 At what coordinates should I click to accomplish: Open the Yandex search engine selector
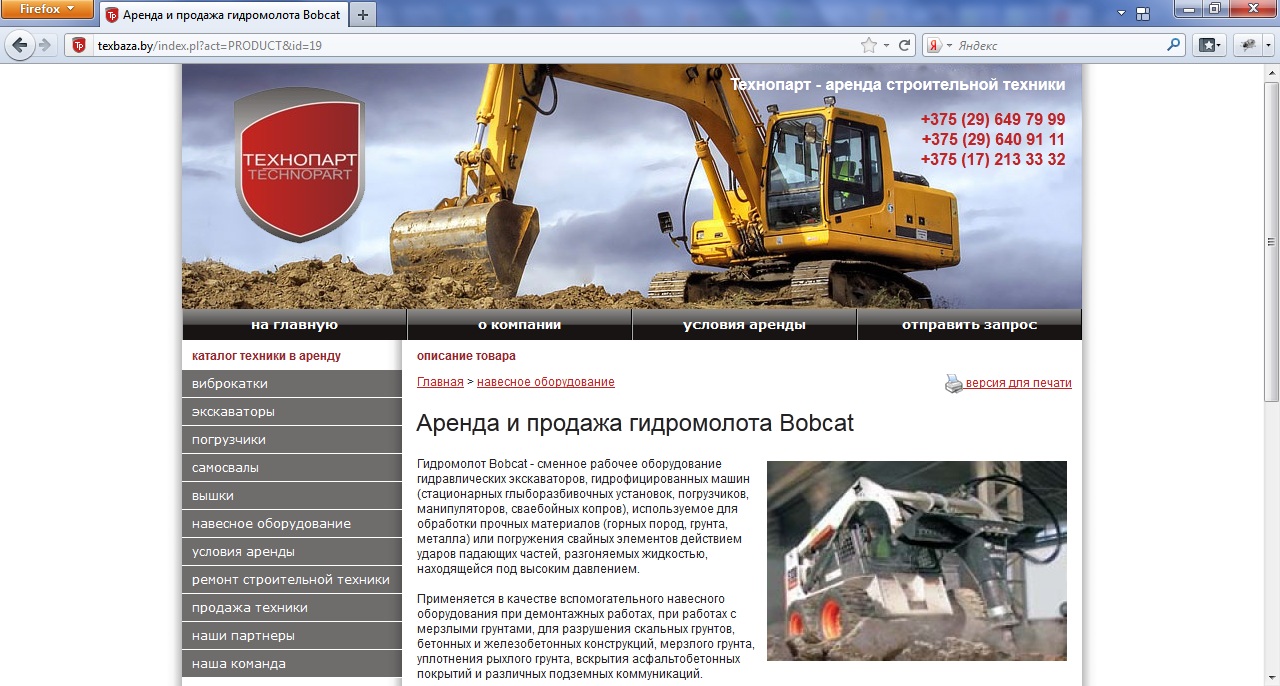[x=937, y=46]
